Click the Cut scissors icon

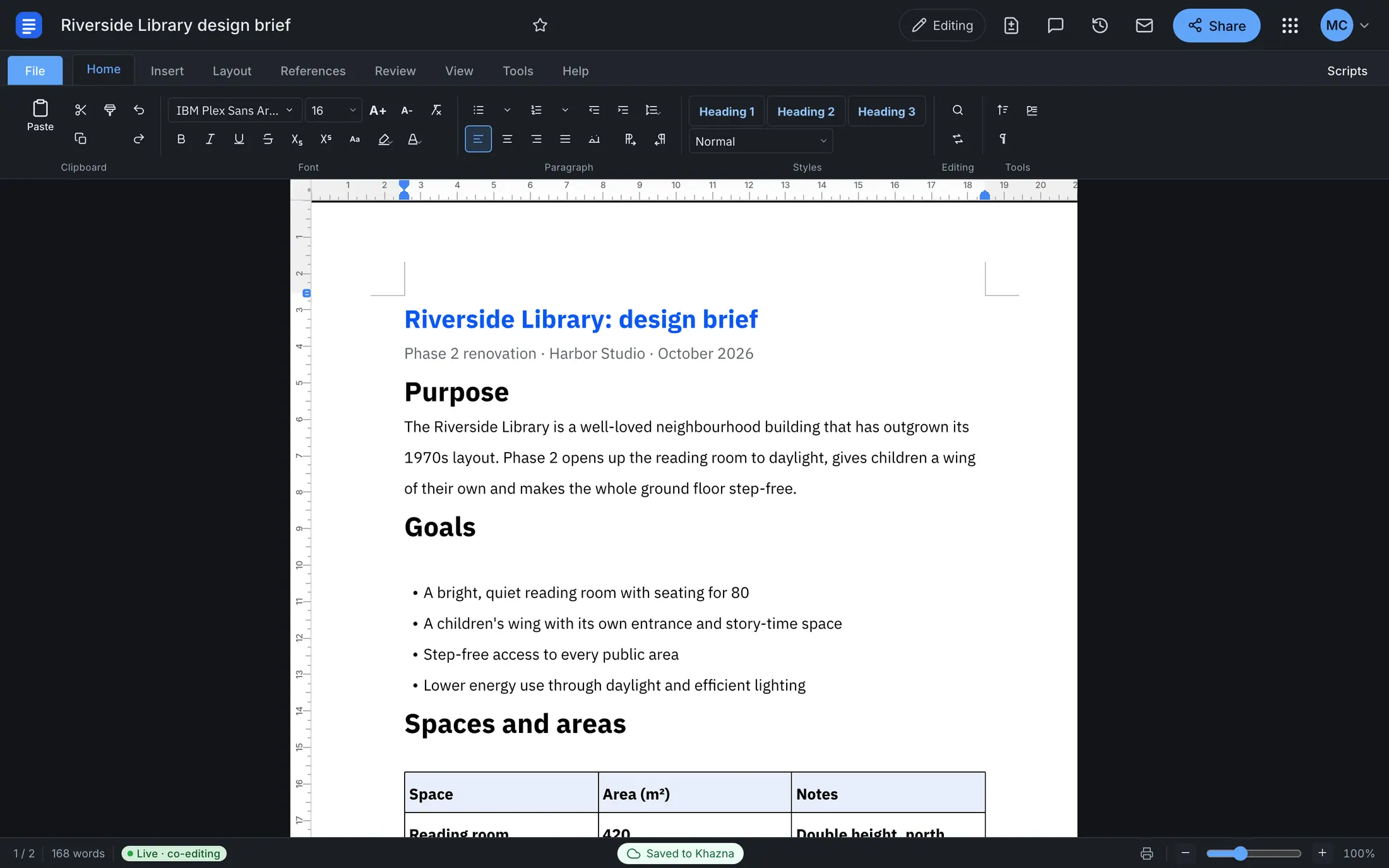tap(80, 110)
